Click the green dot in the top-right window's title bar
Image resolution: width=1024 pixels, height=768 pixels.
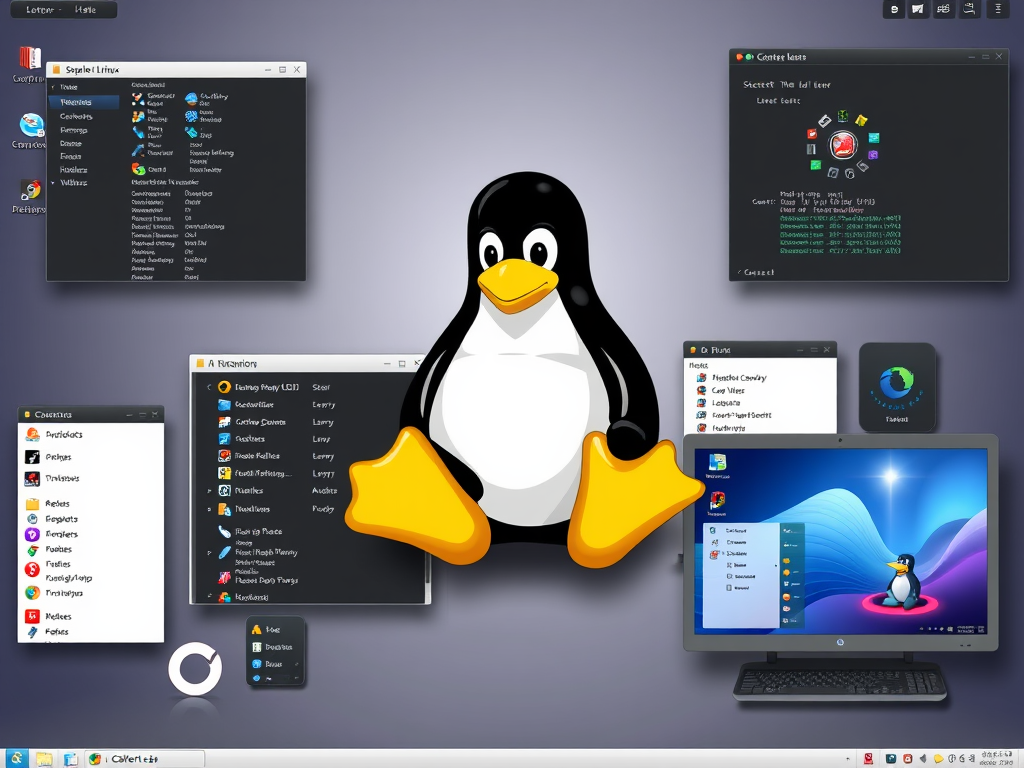point(749,57)
